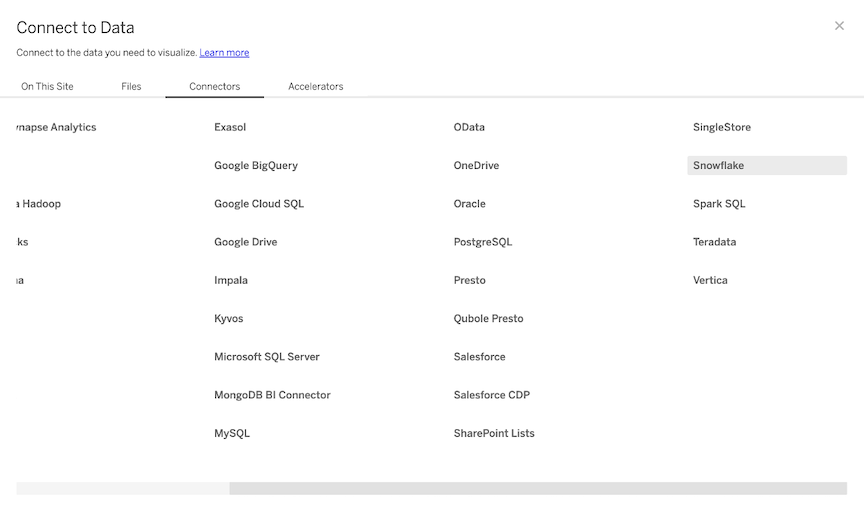
Task: Close the Connect to Data dialog
Action: 839,26
